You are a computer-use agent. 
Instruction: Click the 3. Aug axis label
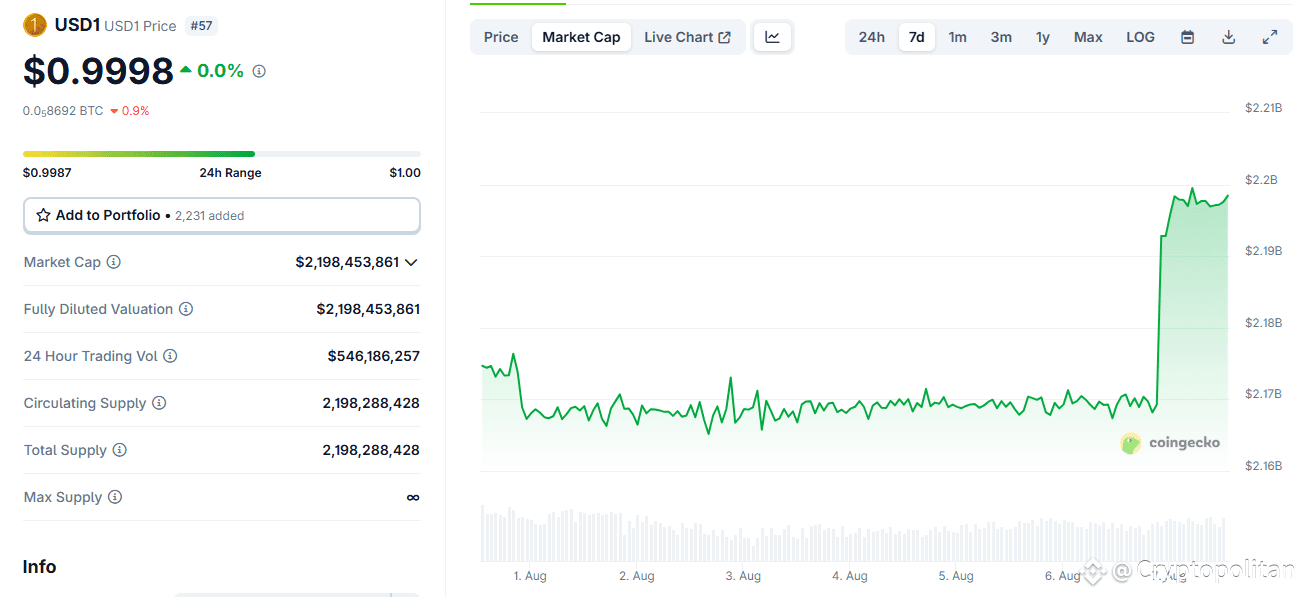[x=743, y=576]
